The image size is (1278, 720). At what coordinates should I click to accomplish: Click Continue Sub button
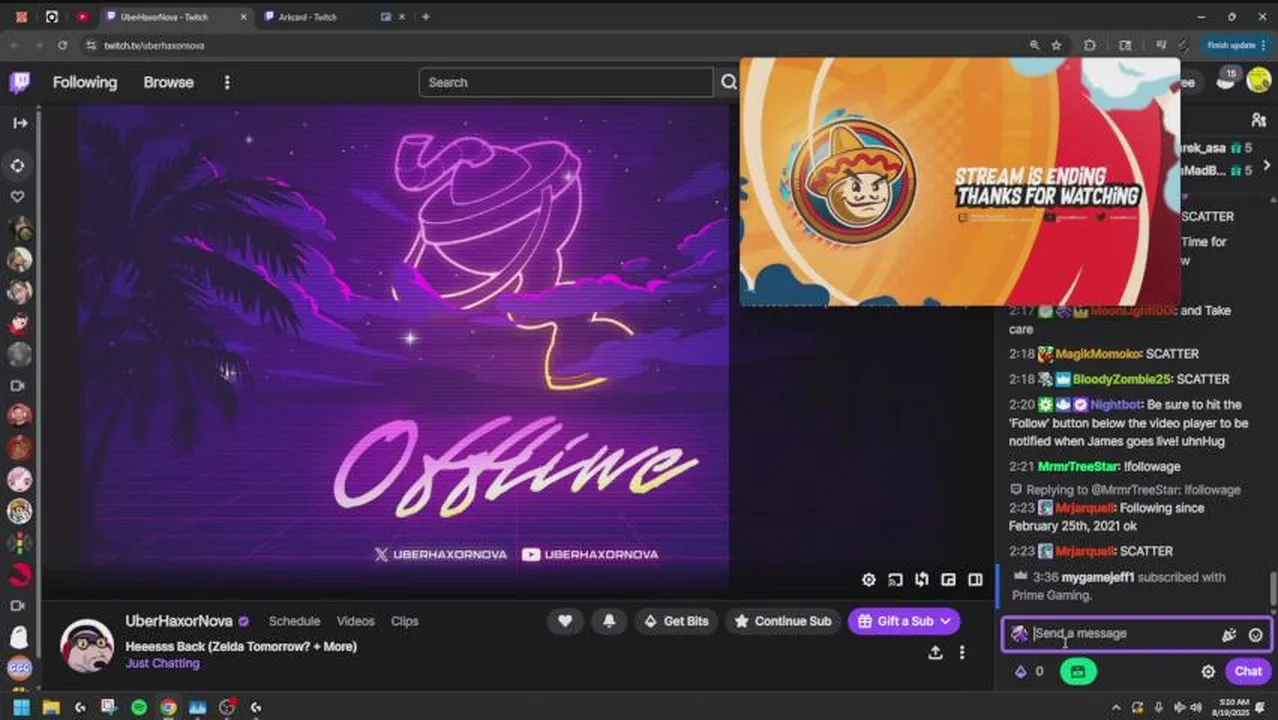coord(783,621)
